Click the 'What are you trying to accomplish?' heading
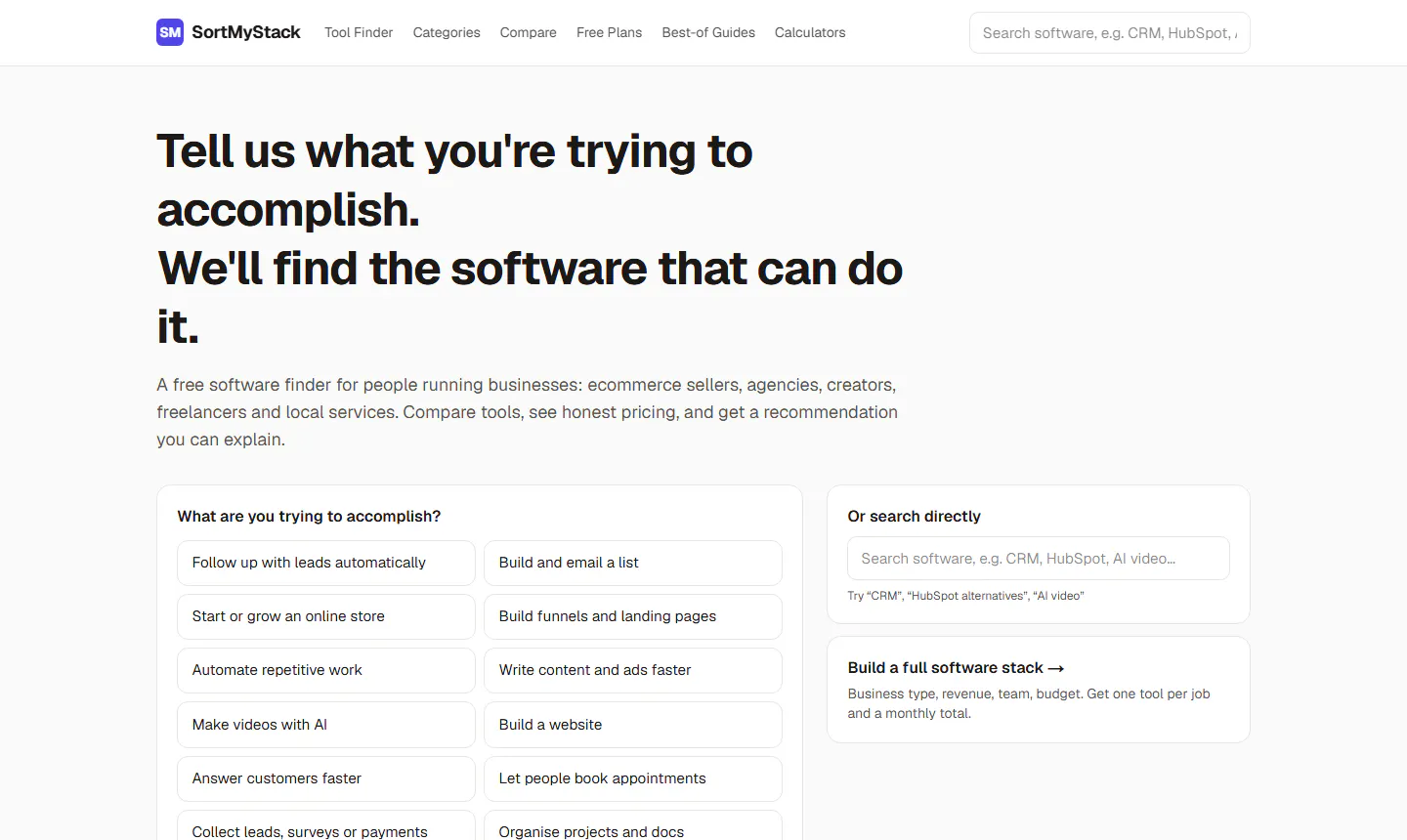The width and height of the screenshot is (1407, 840). [309, 517]
